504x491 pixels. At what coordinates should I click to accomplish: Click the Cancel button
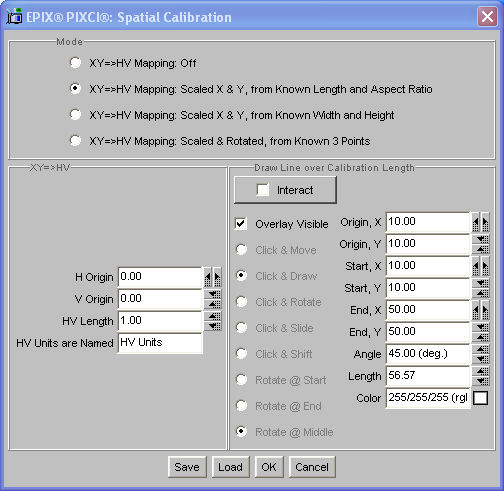tap(312, 467)
